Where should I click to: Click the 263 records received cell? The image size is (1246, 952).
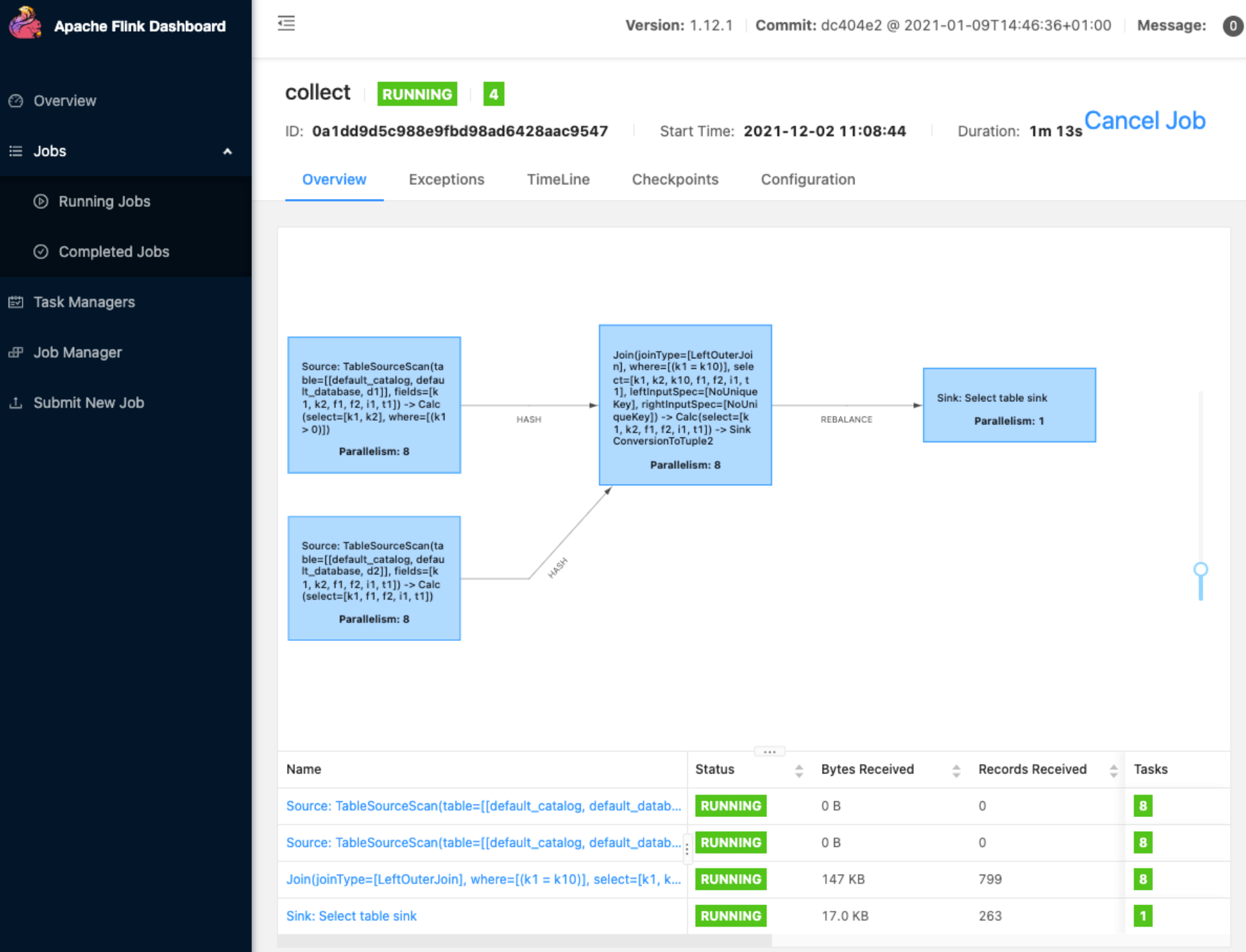click(x=990, y=916)
